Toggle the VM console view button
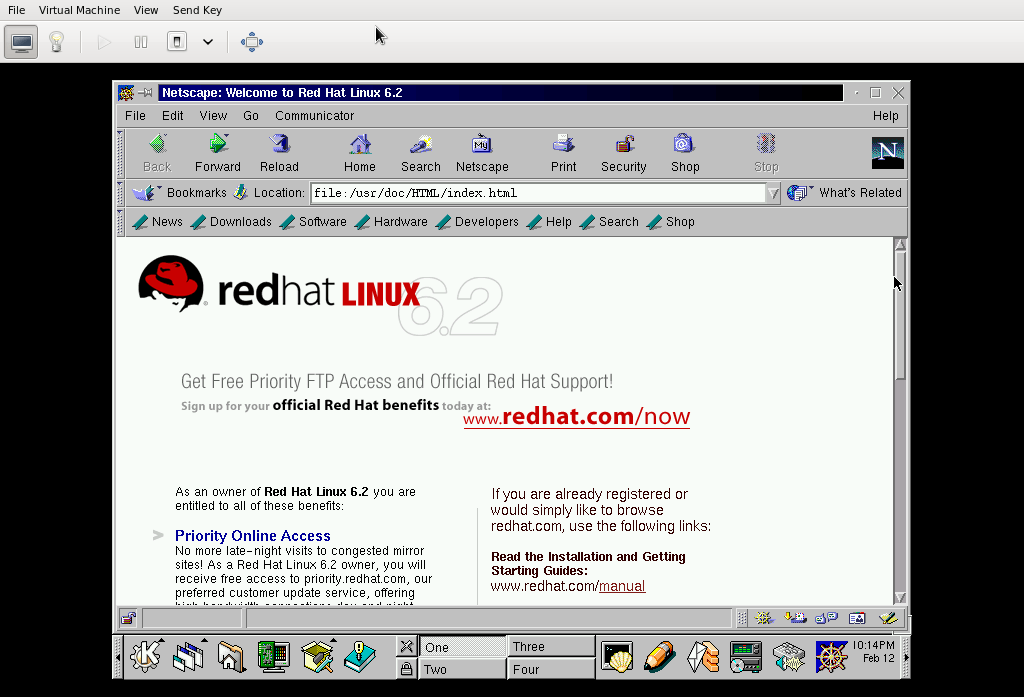This screenshot has width=1024, height=697. [x=21, y=42]
